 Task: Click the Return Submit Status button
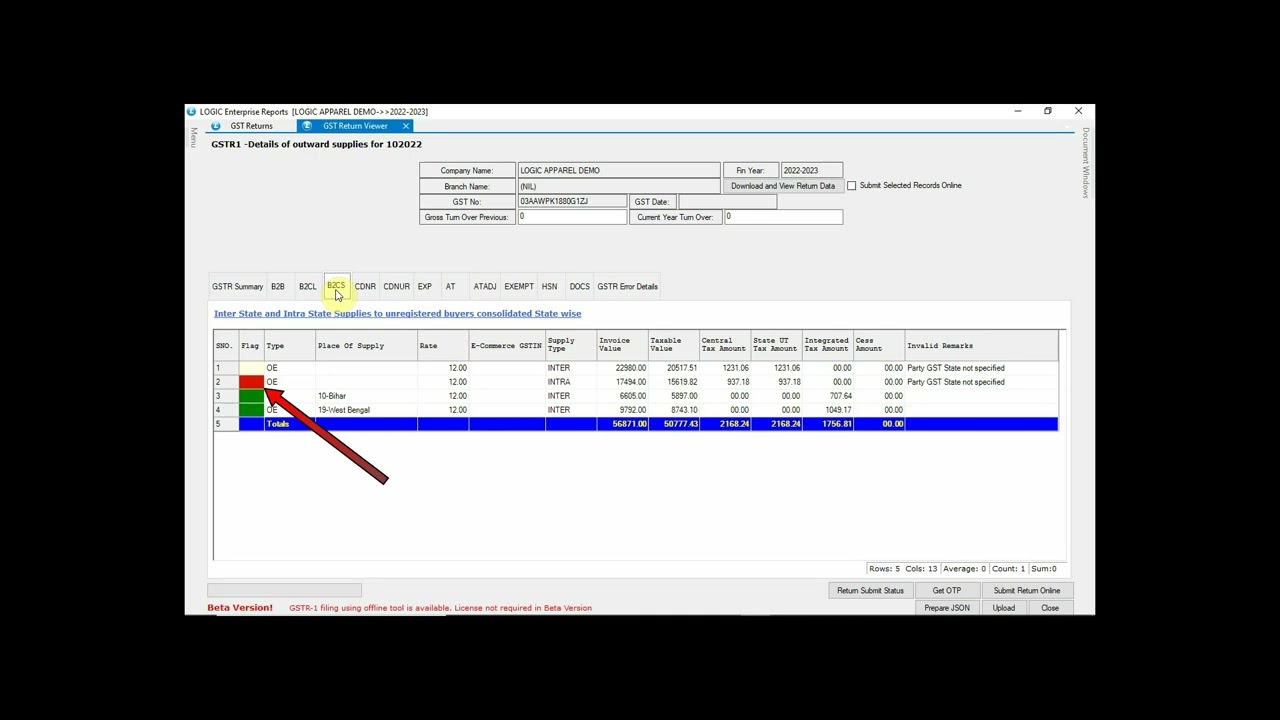coord(870,591)
